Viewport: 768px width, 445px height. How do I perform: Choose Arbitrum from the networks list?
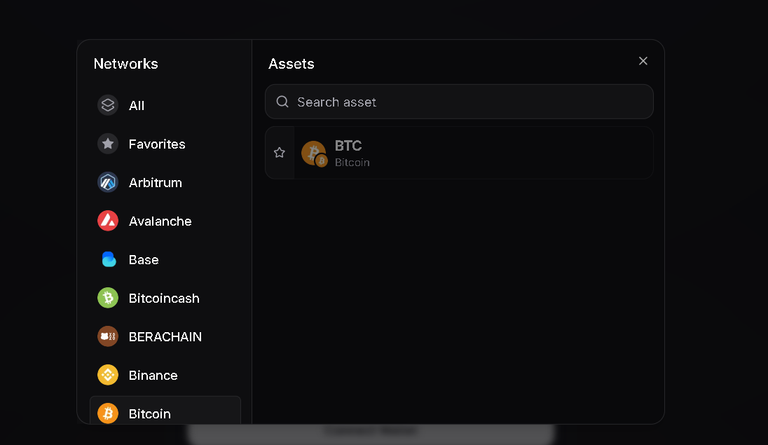coord(165,183)
